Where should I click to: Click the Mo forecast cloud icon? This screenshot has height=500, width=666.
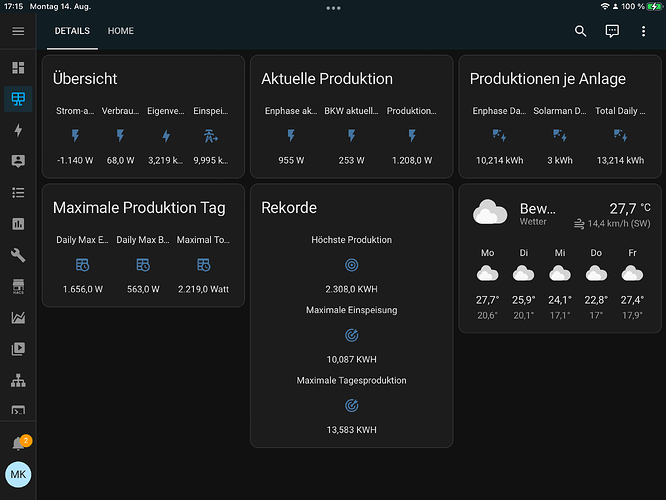pos(488,274)
